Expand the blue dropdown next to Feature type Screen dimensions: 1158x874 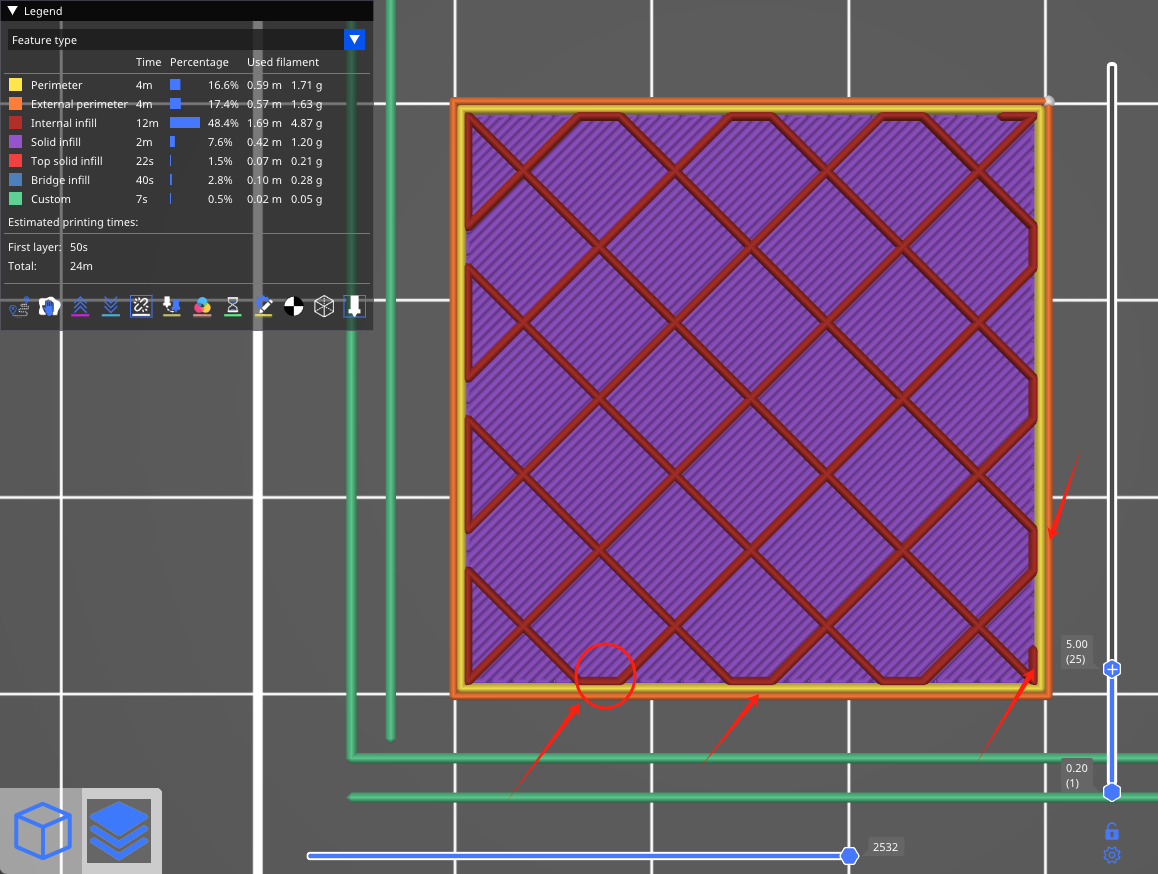coord(356,39)
